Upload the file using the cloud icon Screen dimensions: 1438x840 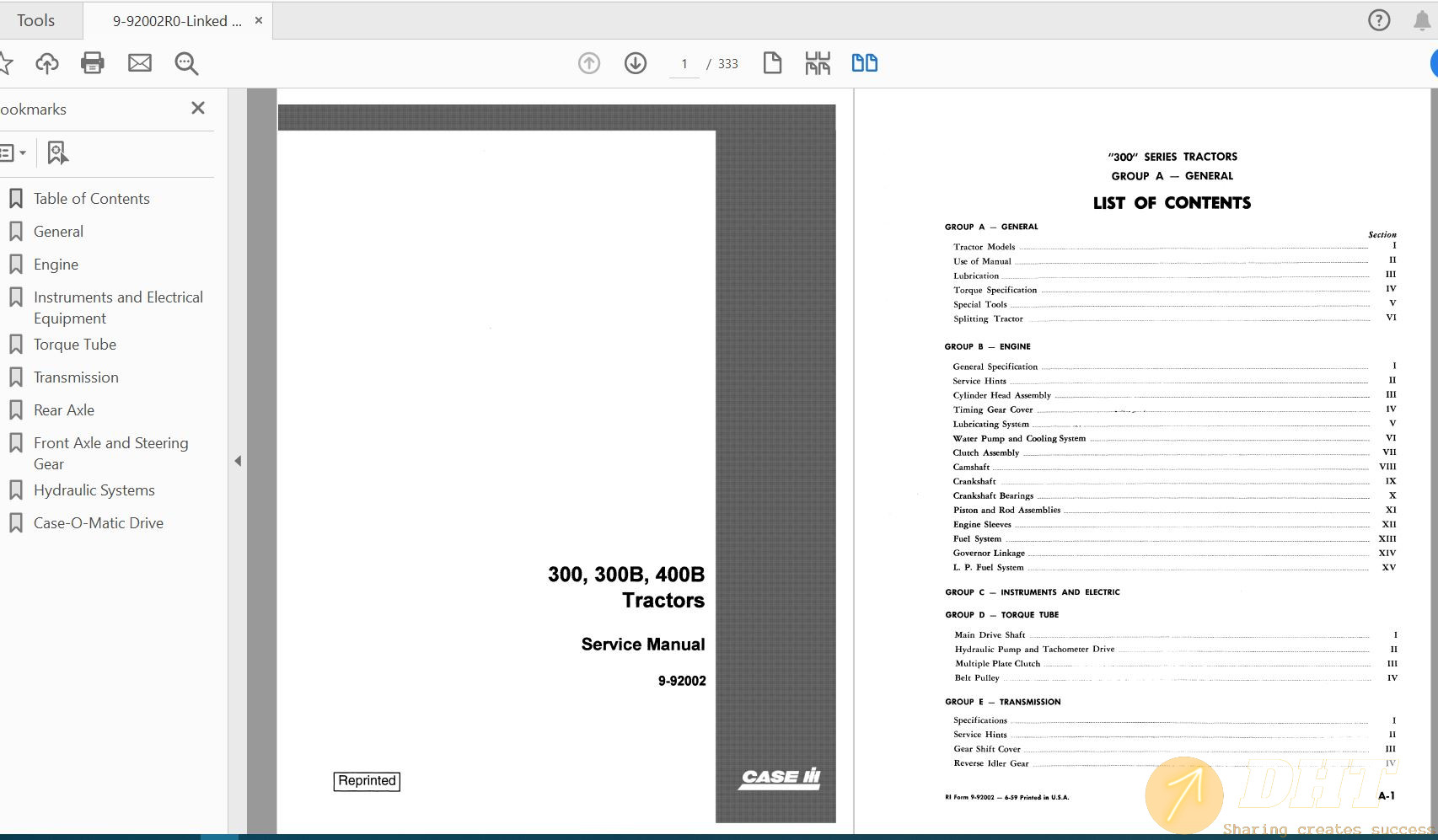46,63
